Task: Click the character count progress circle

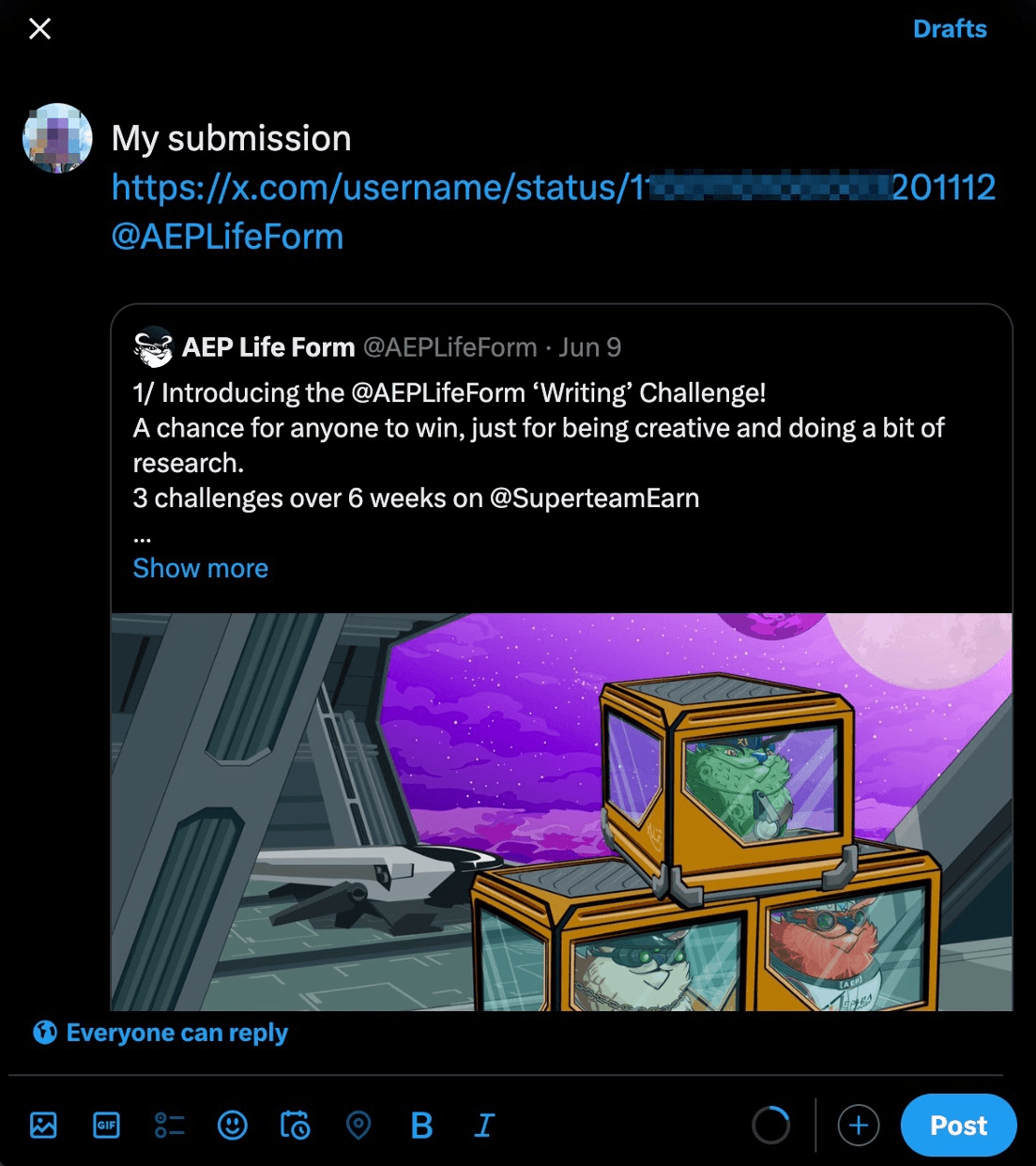Action: point(770,1125)
